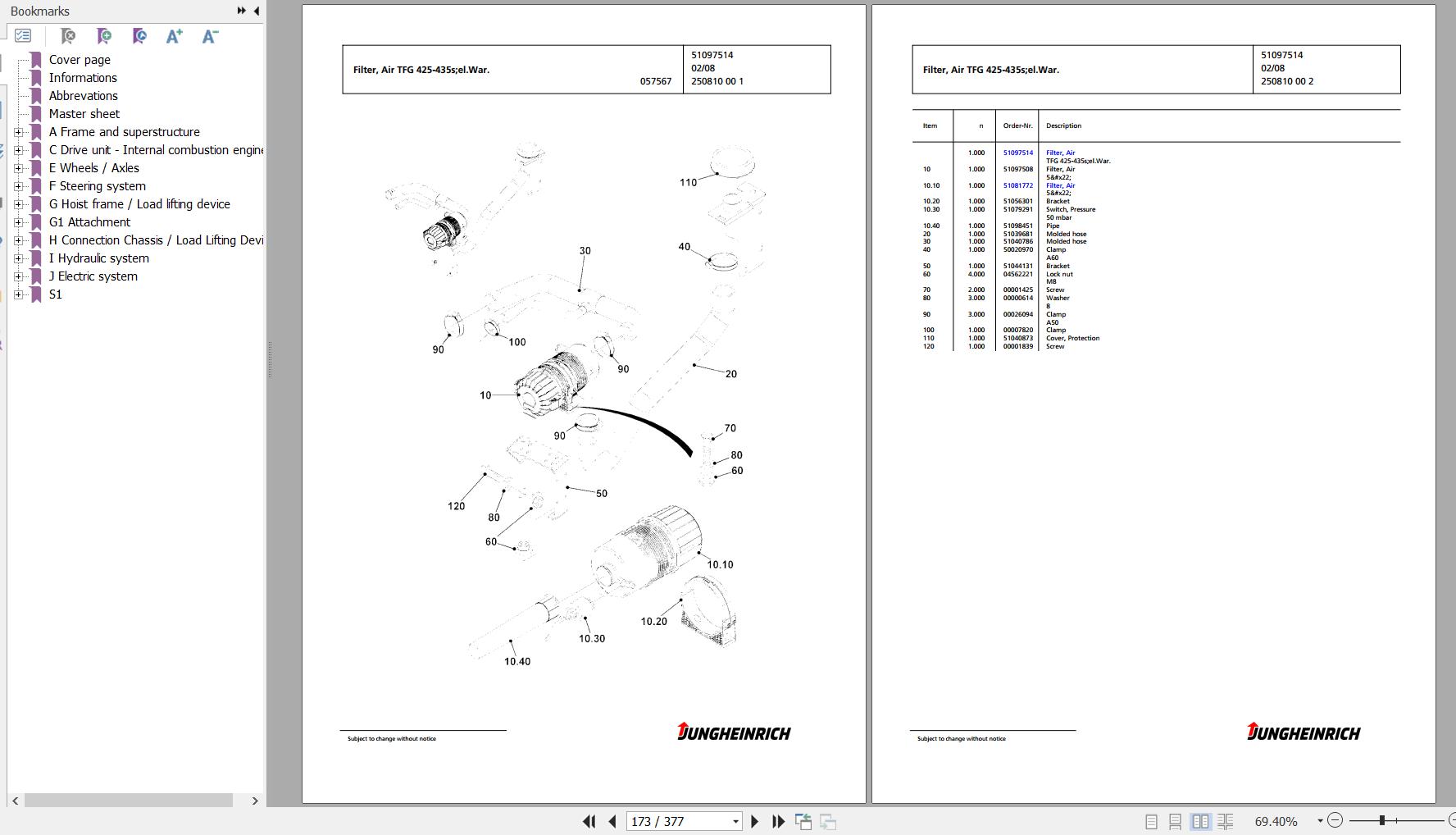
Task: Click the greyed-out next view icon
Action: pyautogui.click(x=828, y=821)
